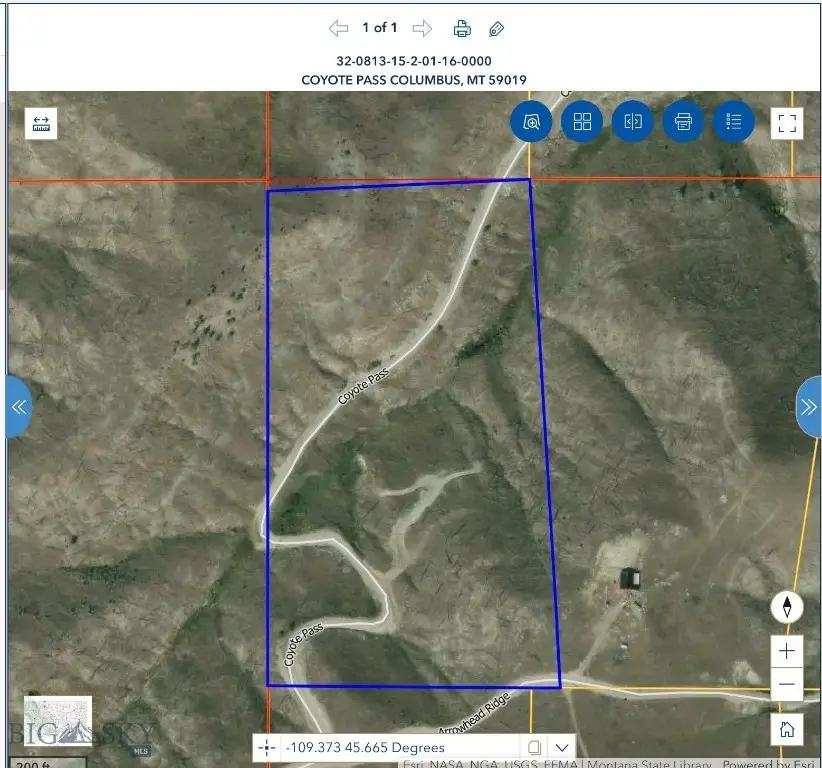Navigate to the next page arrow
The image size is (822, 768).
(x=423, y=28)
